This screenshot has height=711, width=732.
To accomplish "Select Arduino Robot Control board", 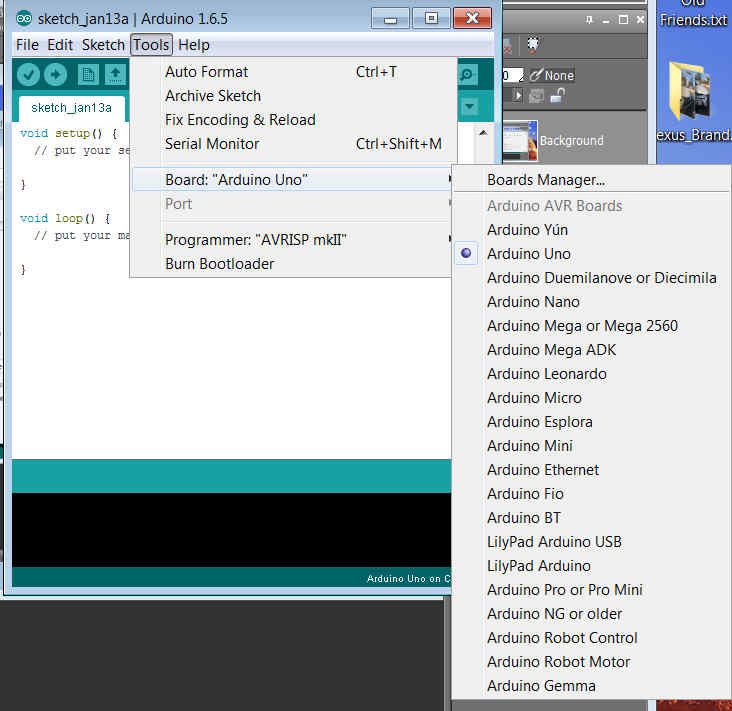I will coord(591,638).
